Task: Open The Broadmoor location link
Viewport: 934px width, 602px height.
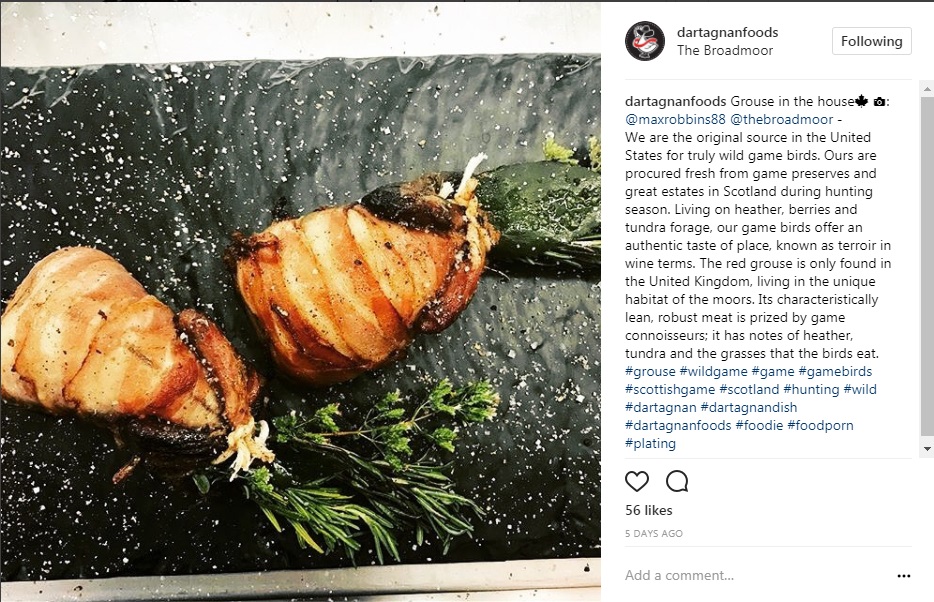Action: [x=724, y=51]
